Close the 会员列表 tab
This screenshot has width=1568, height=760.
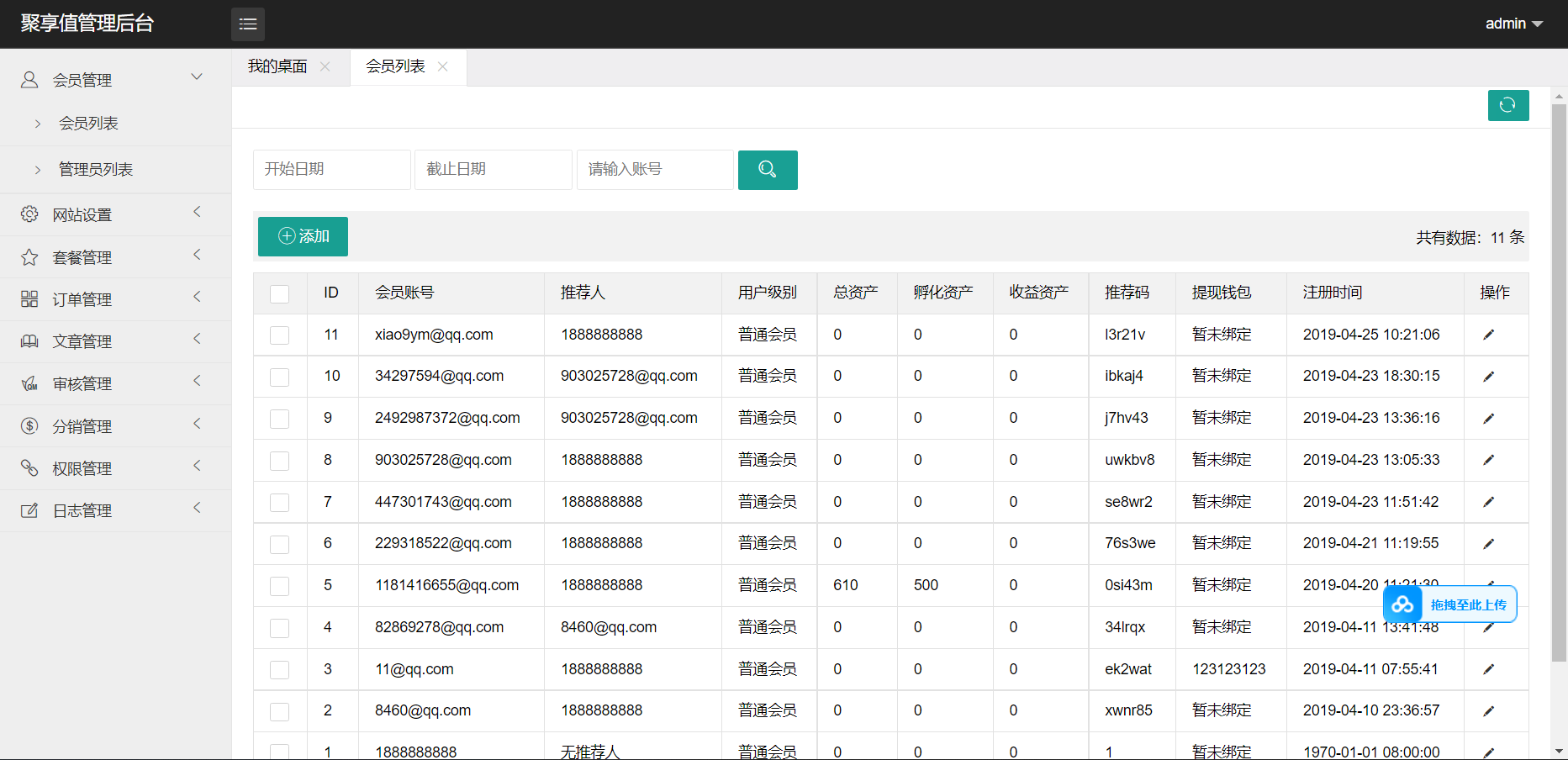coord(443,66)
